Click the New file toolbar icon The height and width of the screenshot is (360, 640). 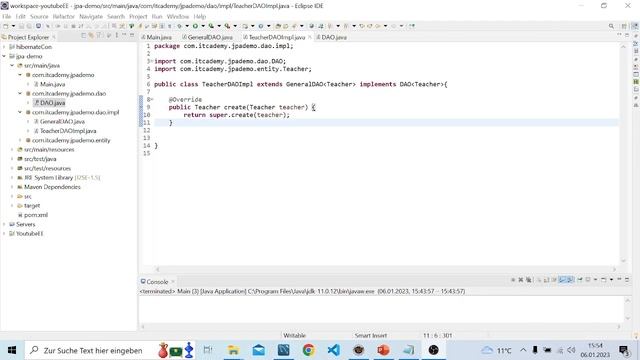[6, 26]
